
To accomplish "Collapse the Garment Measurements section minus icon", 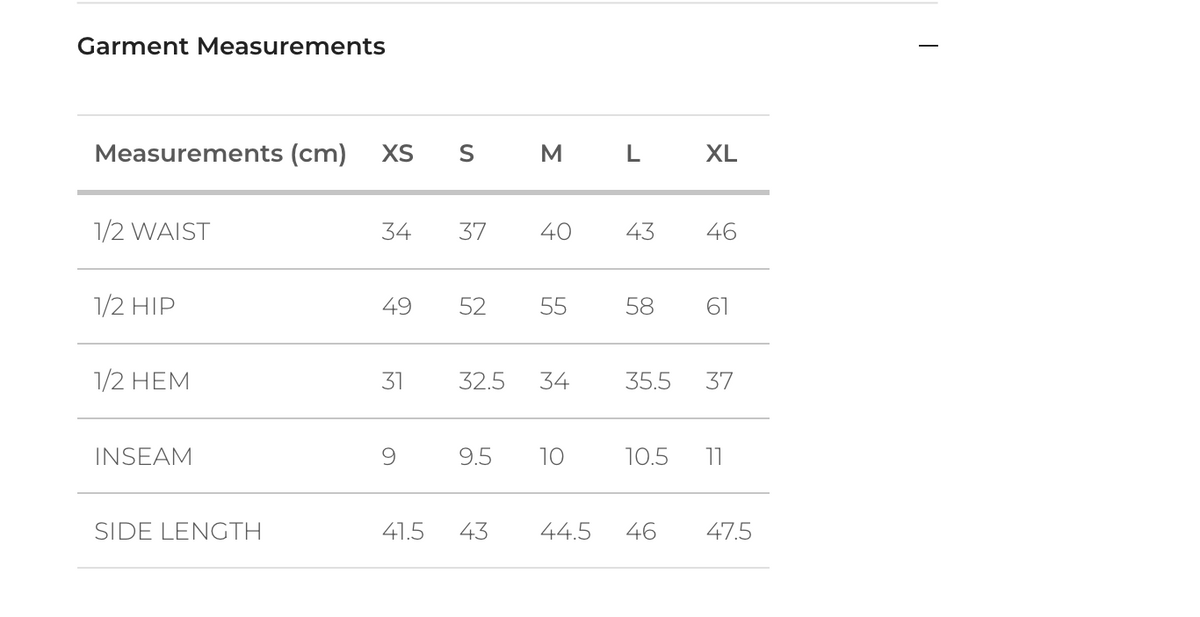I will pos(928,46).
